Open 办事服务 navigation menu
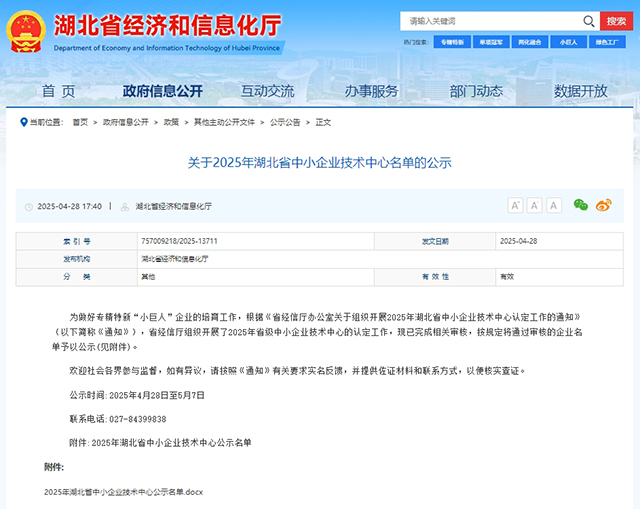This screenshot has height=509, width=640. pos(371,91)
